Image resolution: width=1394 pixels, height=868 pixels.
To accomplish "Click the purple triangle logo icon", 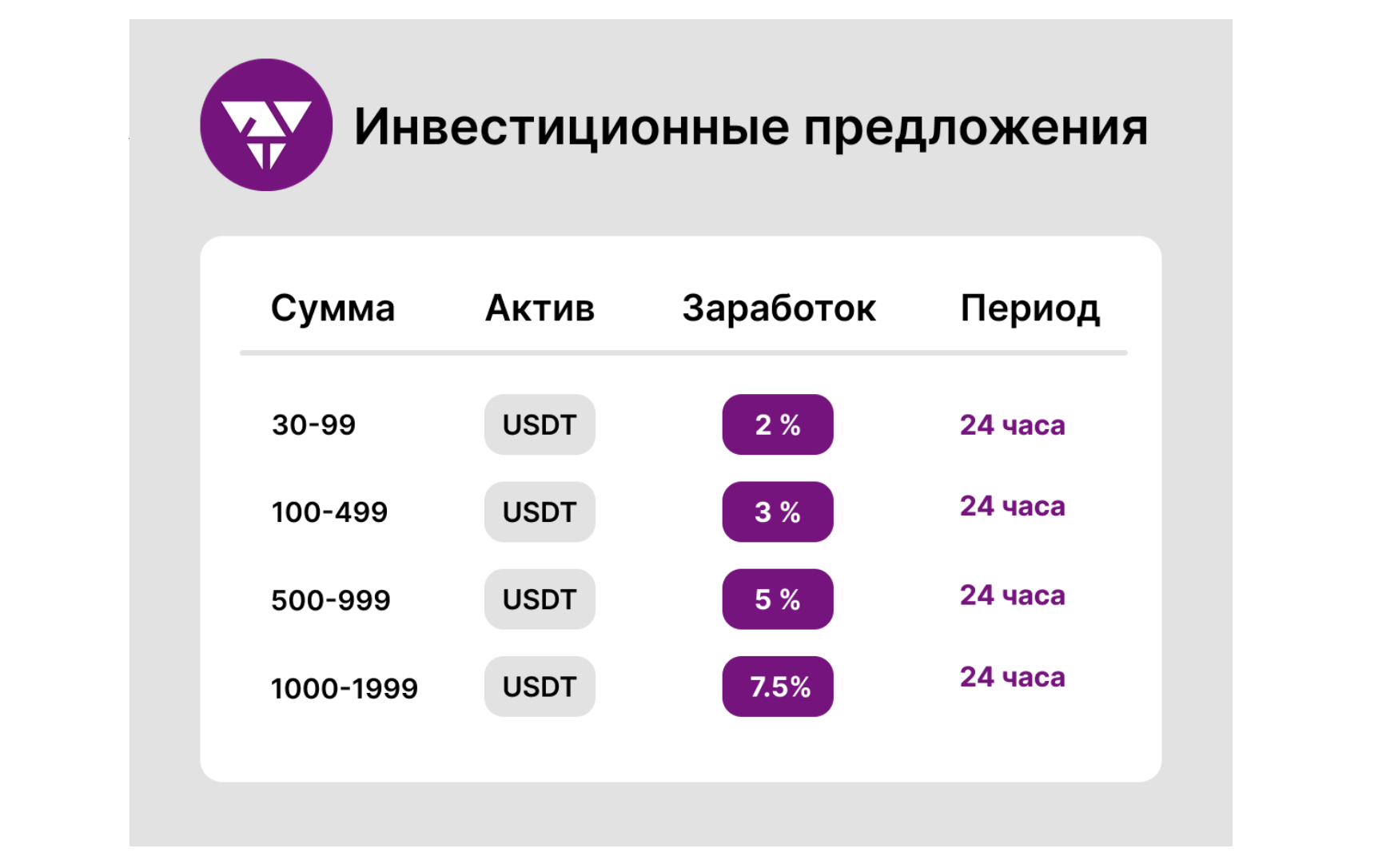I will (266, 125).
